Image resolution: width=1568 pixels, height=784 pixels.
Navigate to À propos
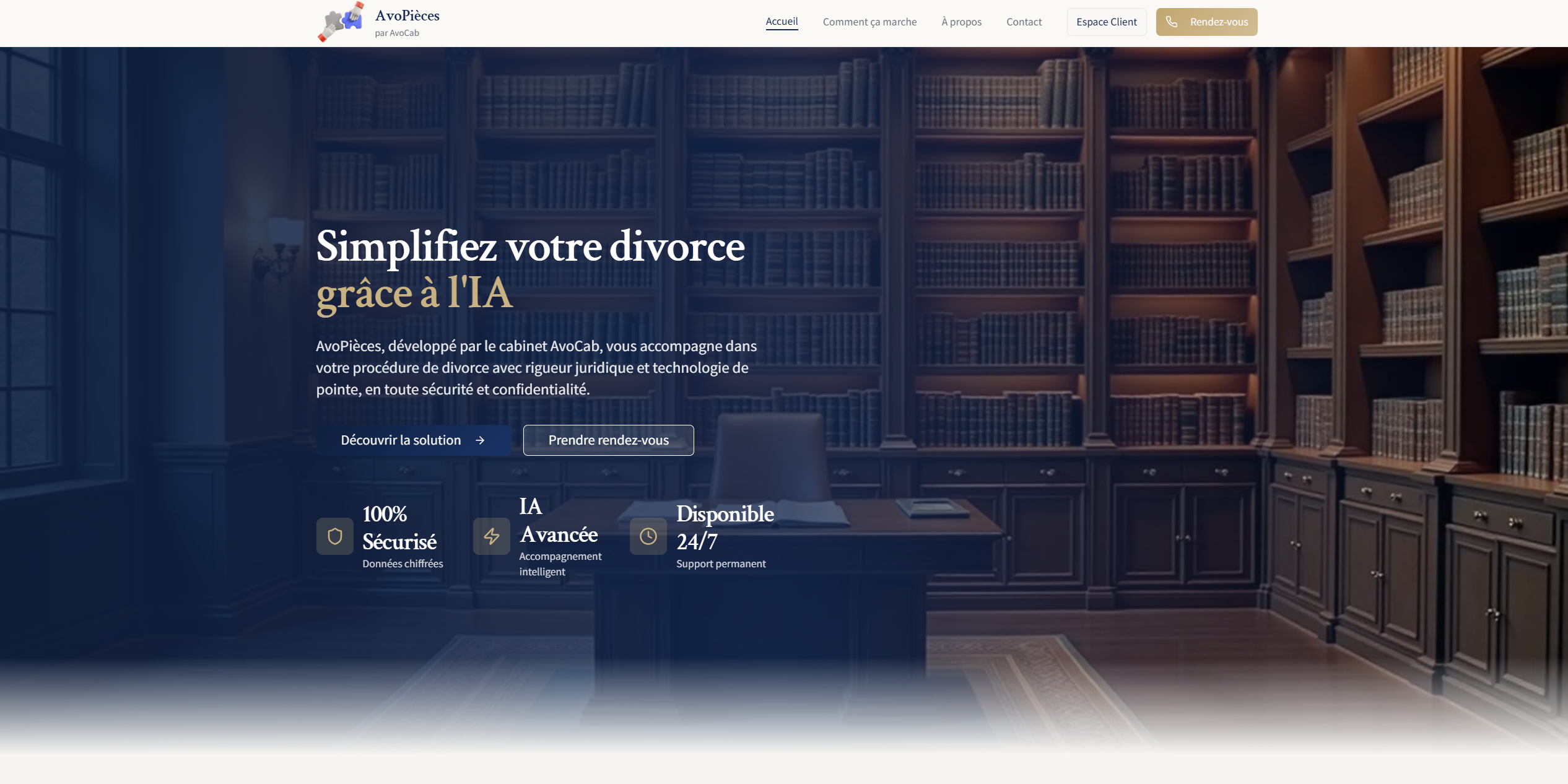pos(961,22)
